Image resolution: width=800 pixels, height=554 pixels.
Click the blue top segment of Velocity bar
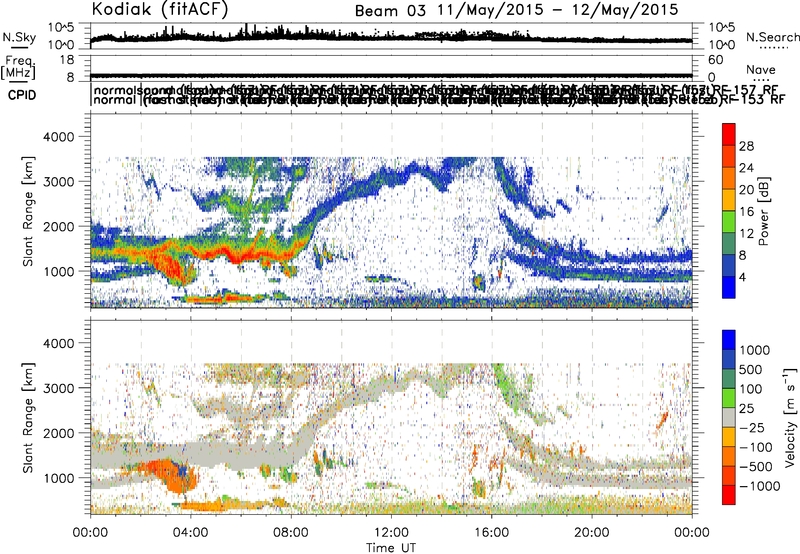click(x=729, y=340)
